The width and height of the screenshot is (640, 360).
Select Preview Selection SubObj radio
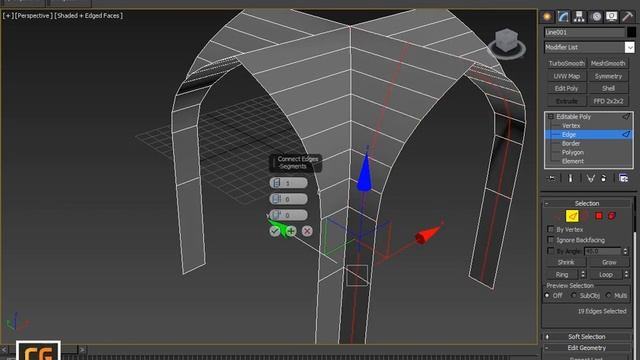pyautogui.click(x=574, y=295)
